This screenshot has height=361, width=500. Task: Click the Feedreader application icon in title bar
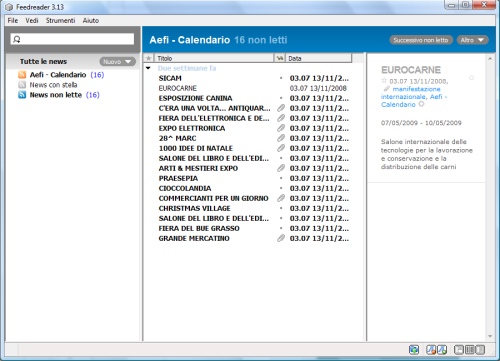[9, 7]
